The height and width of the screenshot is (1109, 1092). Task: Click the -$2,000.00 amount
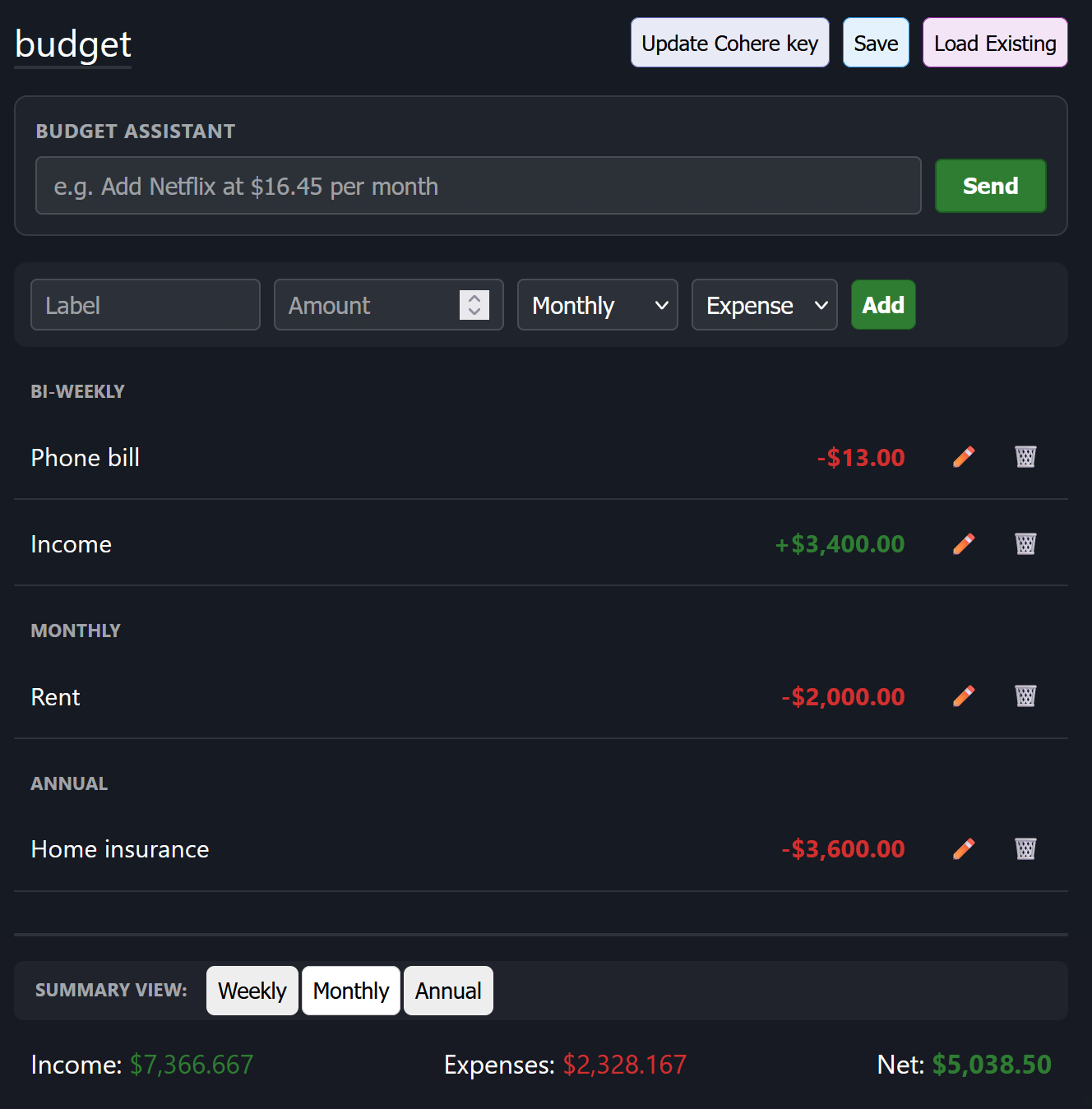pos(843,697)
